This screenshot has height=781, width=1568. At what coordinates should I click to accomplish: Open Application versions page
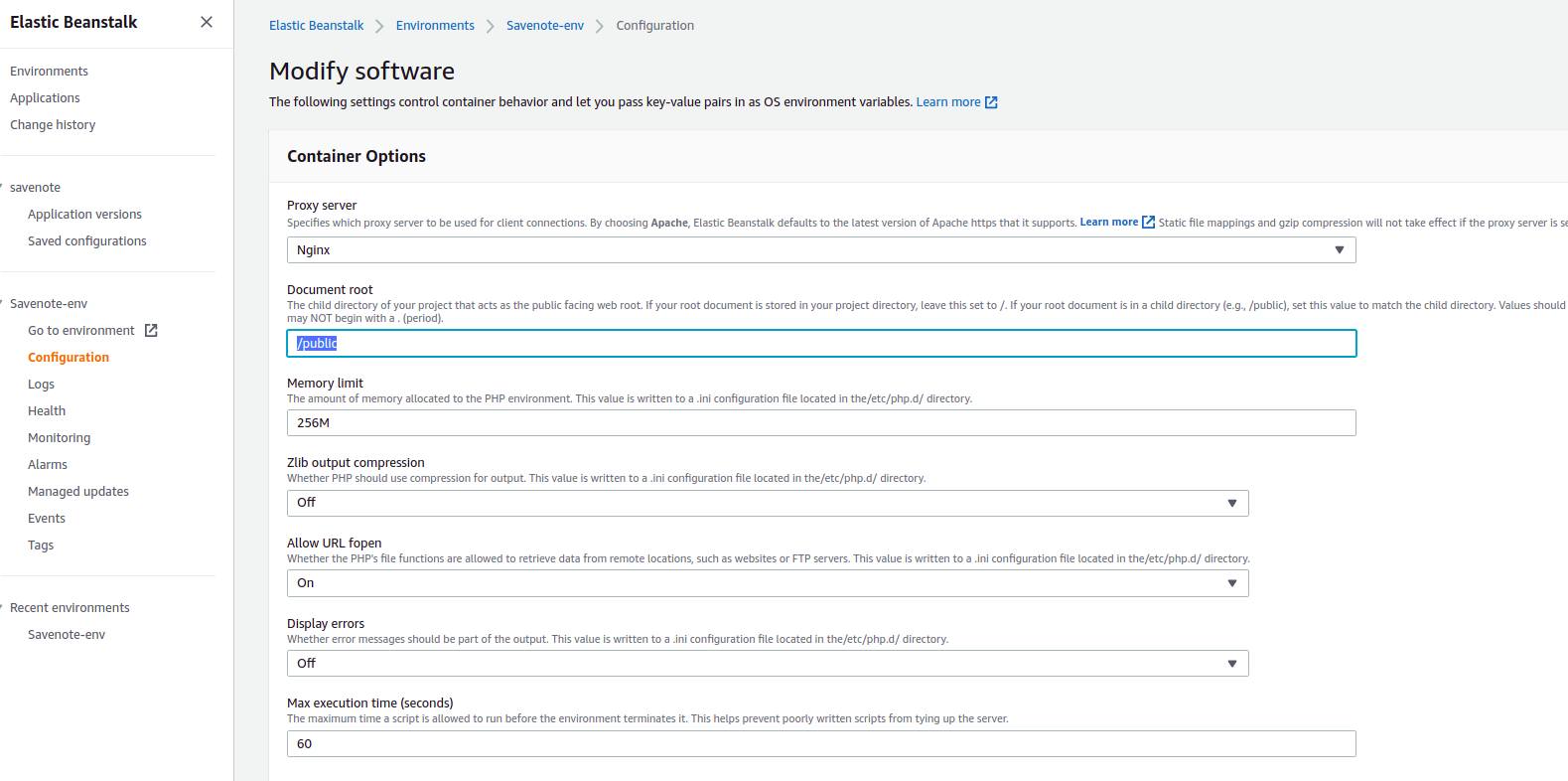pos(84,215)
